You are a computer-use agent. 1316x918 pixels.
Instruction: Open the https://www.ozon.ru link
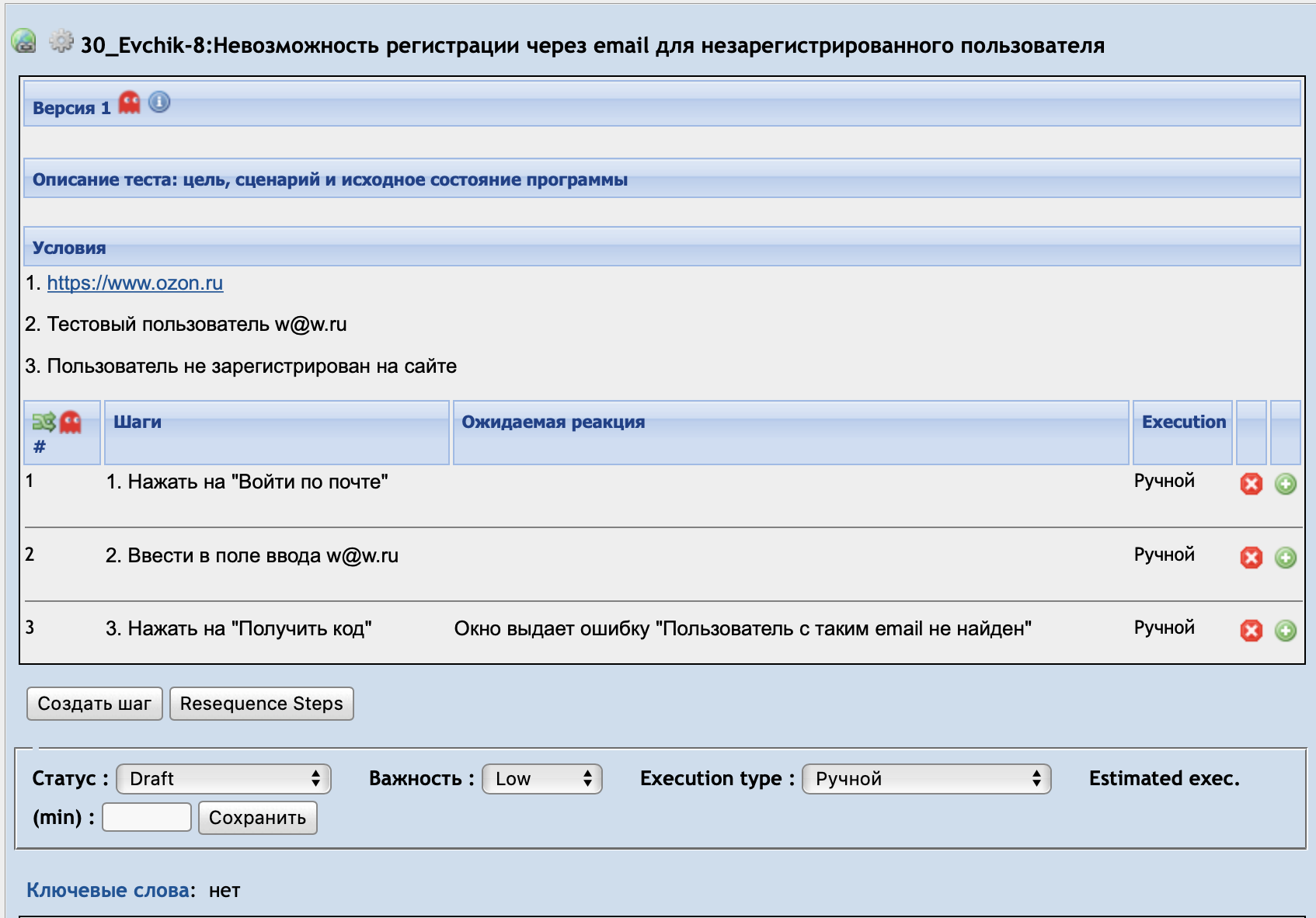point(135,283)
